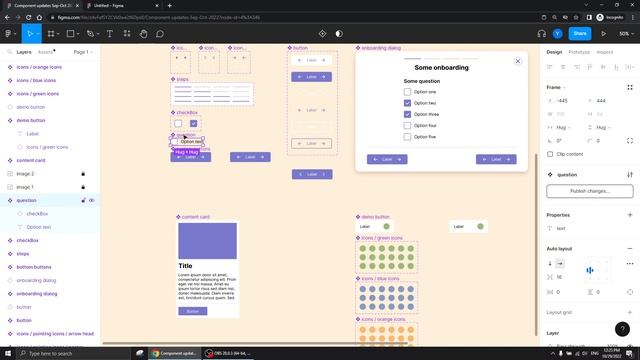640x360 pixels.
Task: Open the Resources tool
Action: point(127,34)
